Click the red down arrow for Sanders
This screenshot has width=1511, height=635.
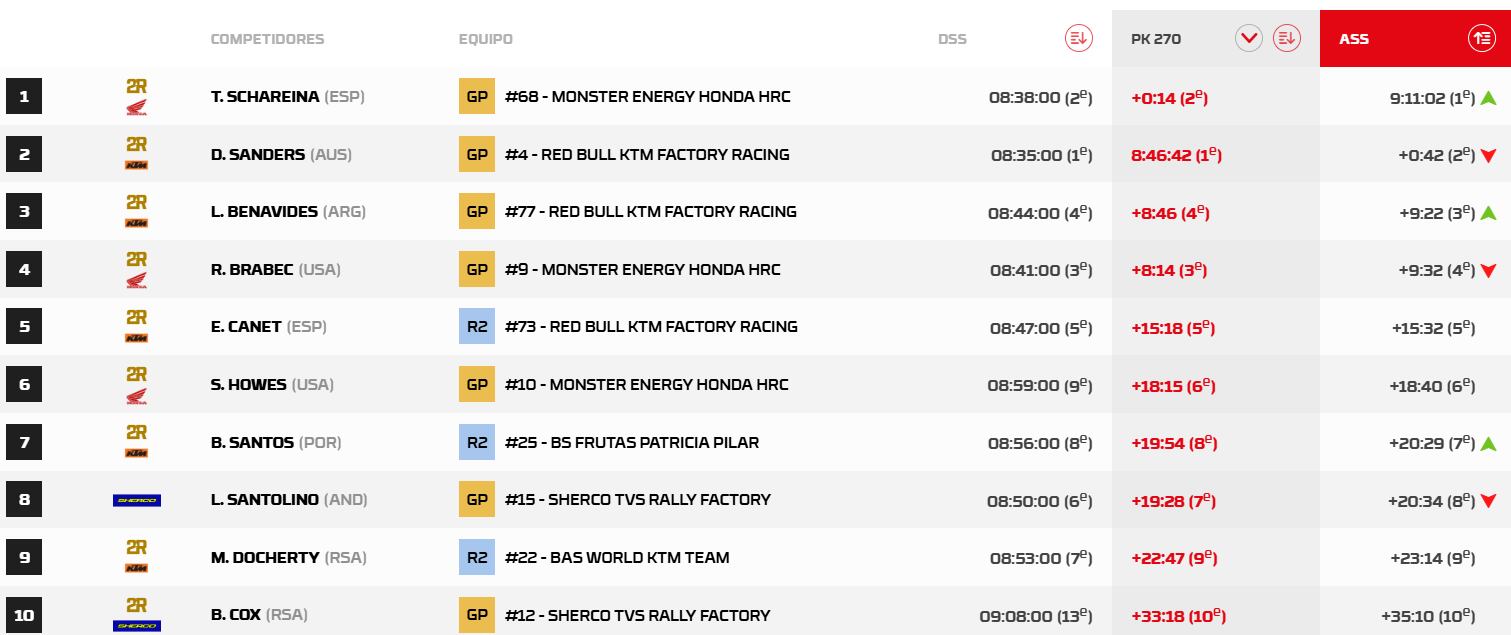coord(1488,156)
